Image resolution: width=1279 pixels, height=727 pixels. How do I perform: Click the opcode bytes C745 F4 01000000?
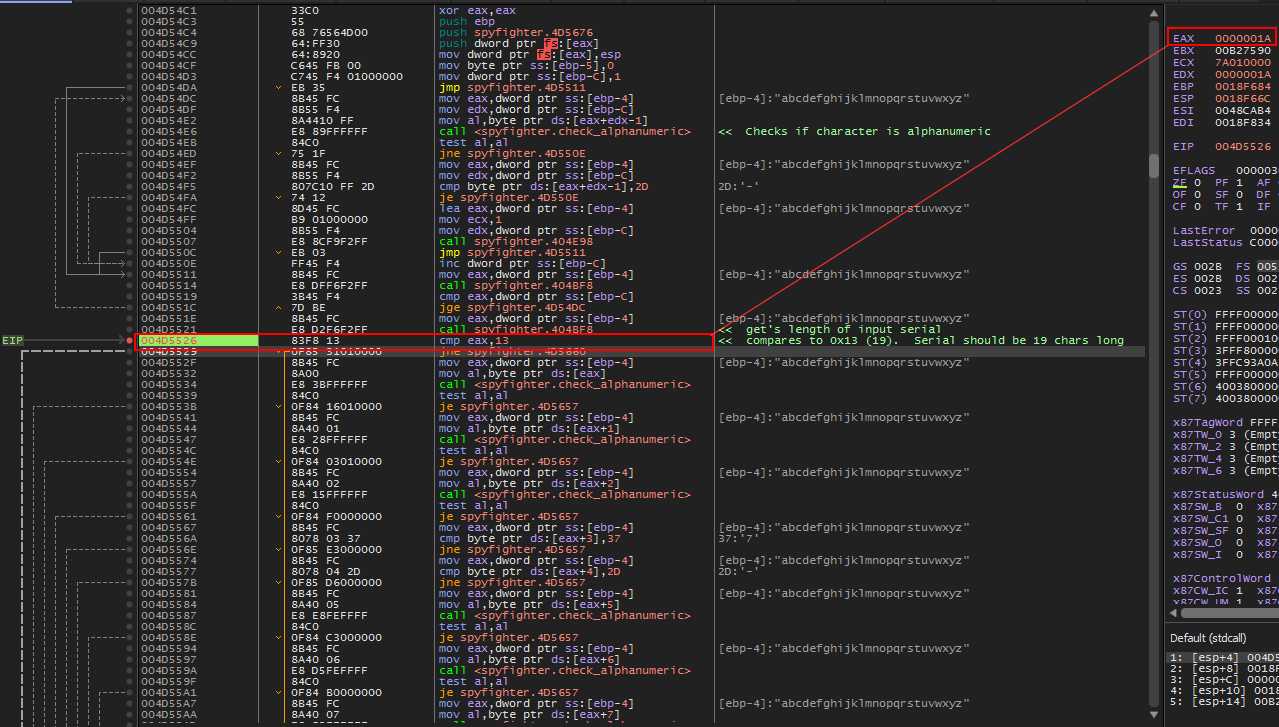(x=347, y=76)
